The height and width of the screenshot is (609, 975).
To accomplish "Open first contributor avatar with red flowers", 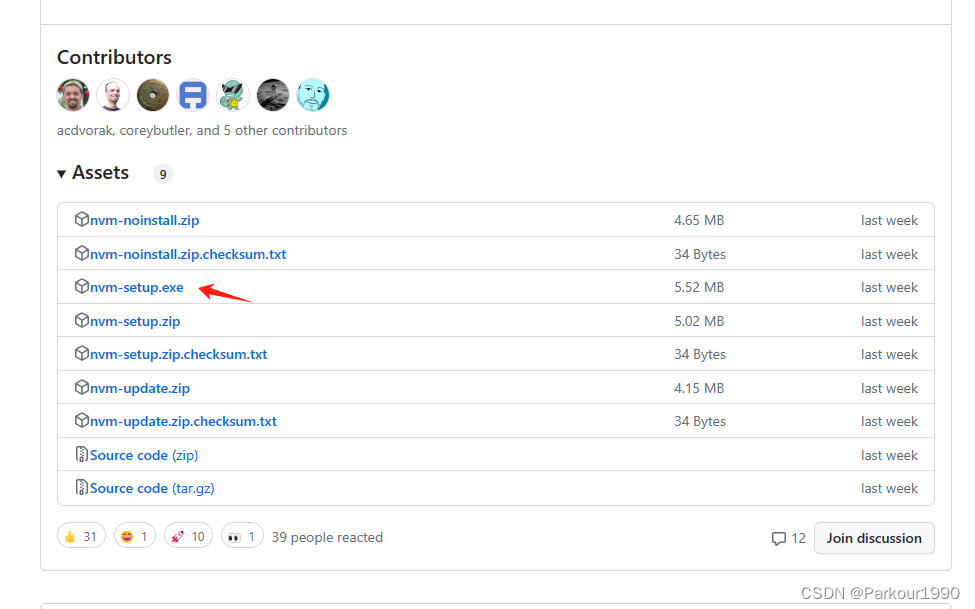I will coord(73,95).
